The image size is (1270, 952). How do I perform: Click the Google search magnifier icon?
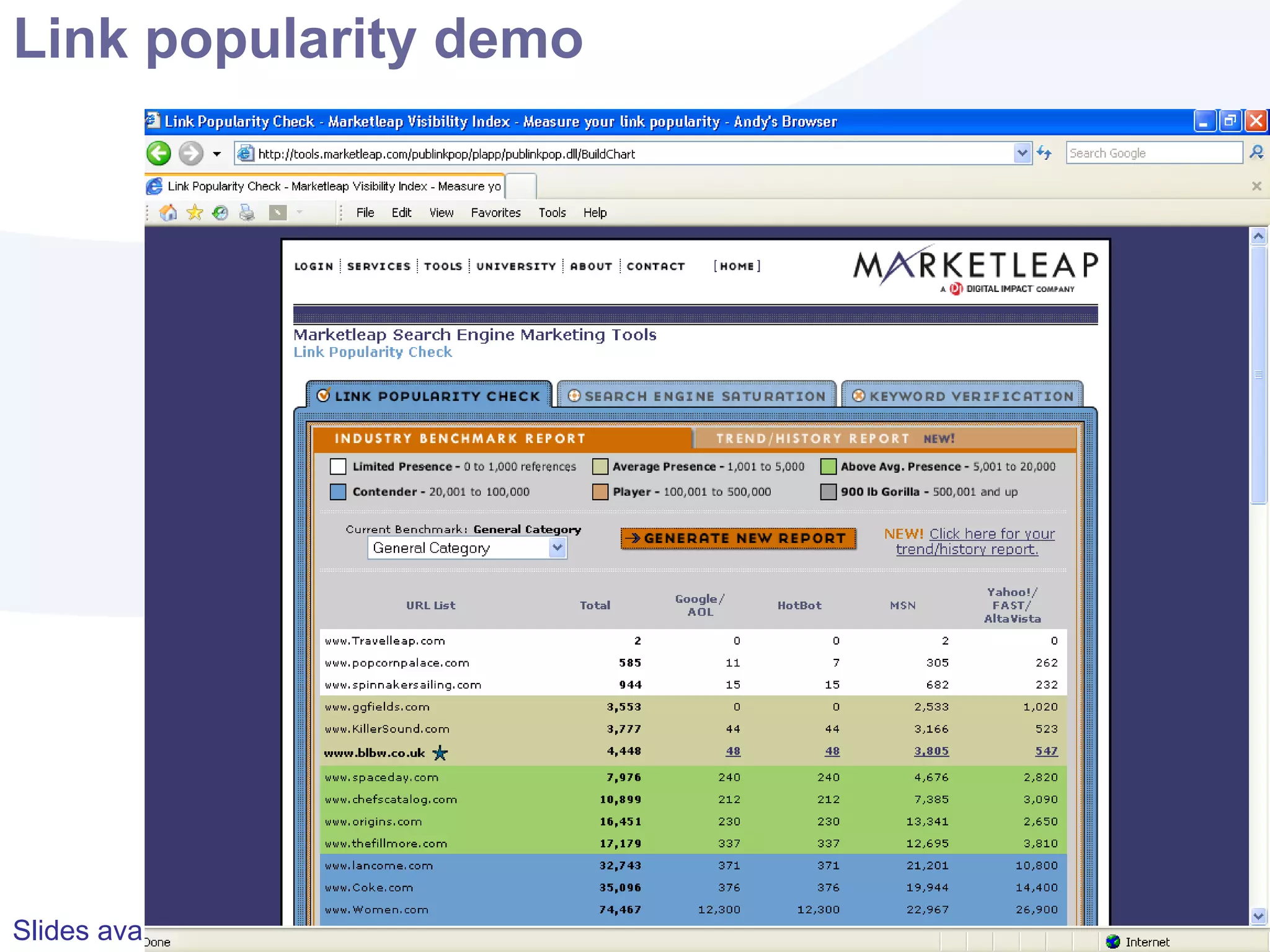click(1257, 152)
